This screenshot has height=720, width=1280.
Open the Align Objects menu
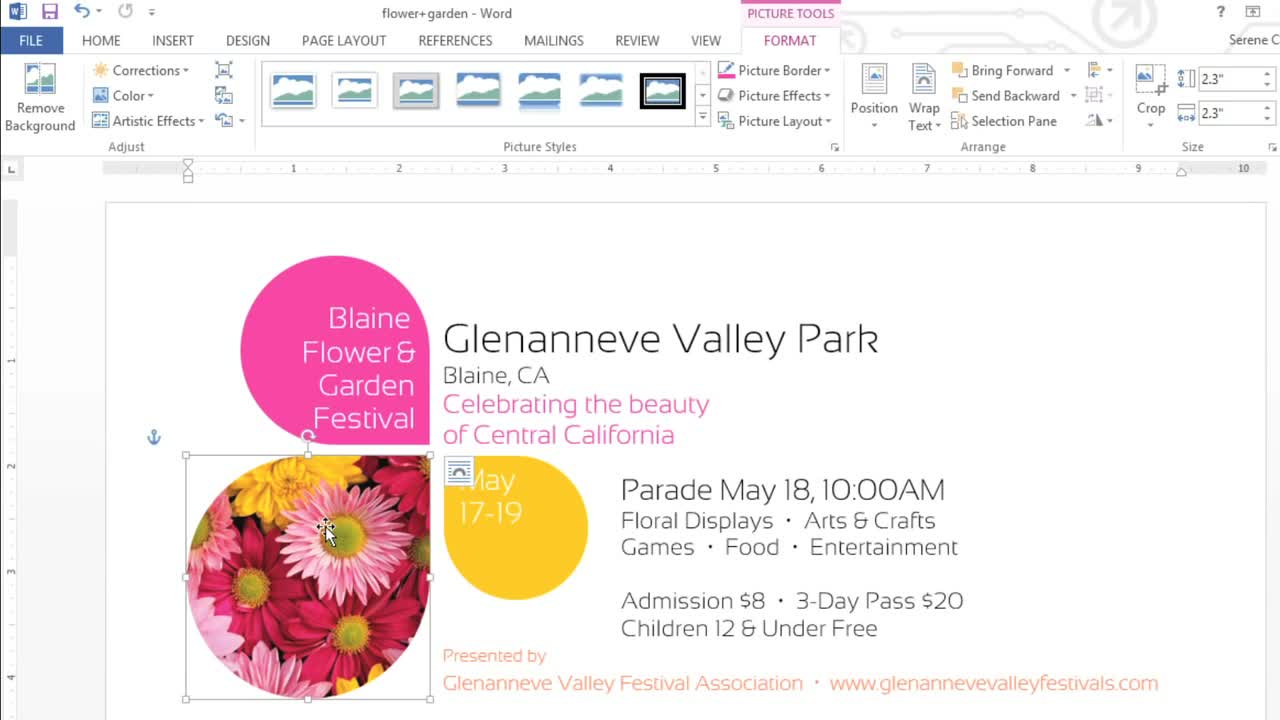coord(1099,70)
